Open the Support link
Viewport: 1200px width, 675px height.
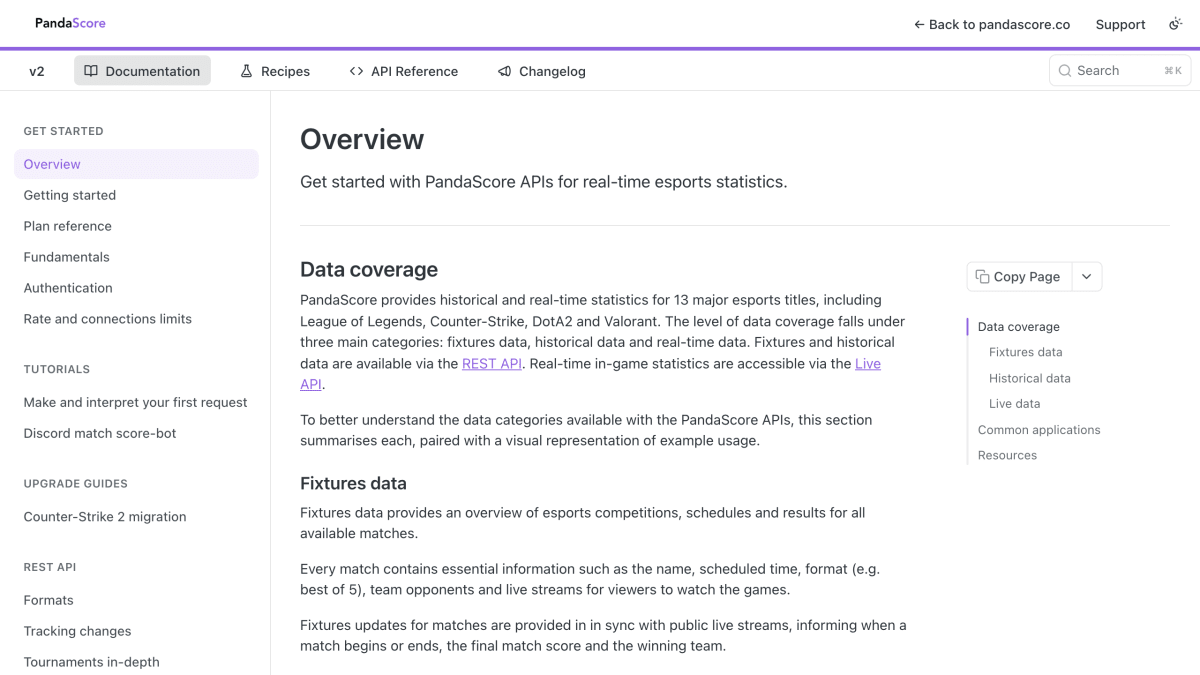[x=1120, y=24]
